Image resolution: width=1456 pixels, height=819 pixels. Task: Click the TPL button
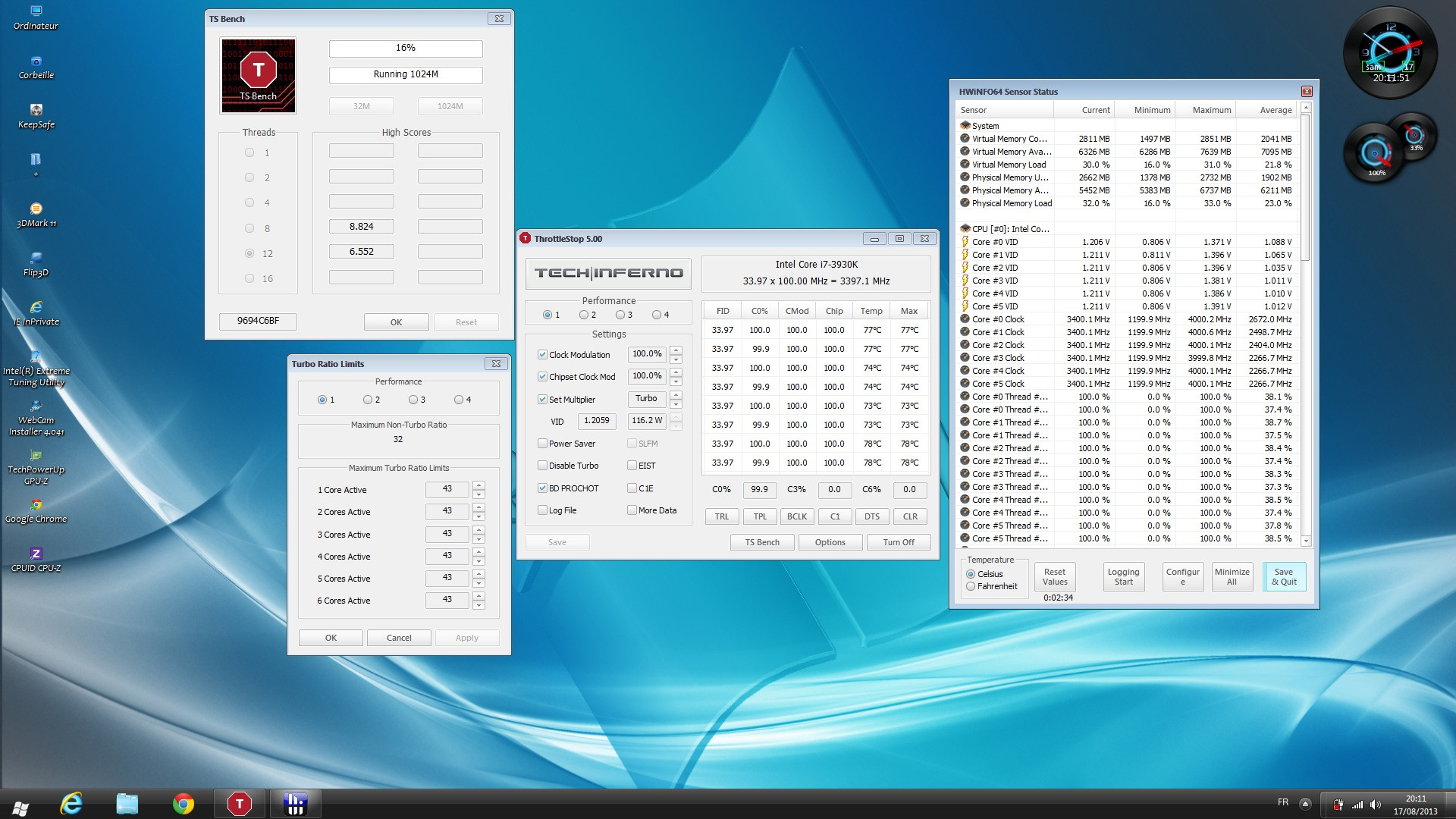[x=760, y=516]
